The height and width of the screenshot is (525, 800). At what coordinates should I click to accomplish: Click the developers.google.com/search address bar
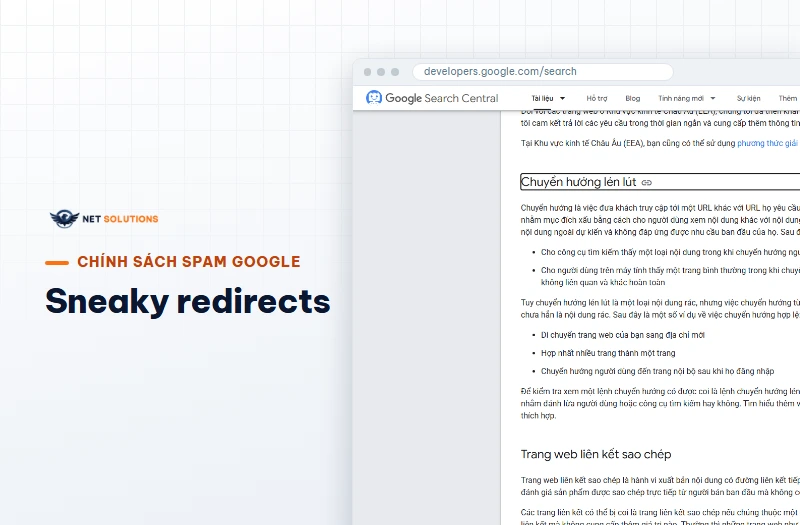[x=542, y=72]
